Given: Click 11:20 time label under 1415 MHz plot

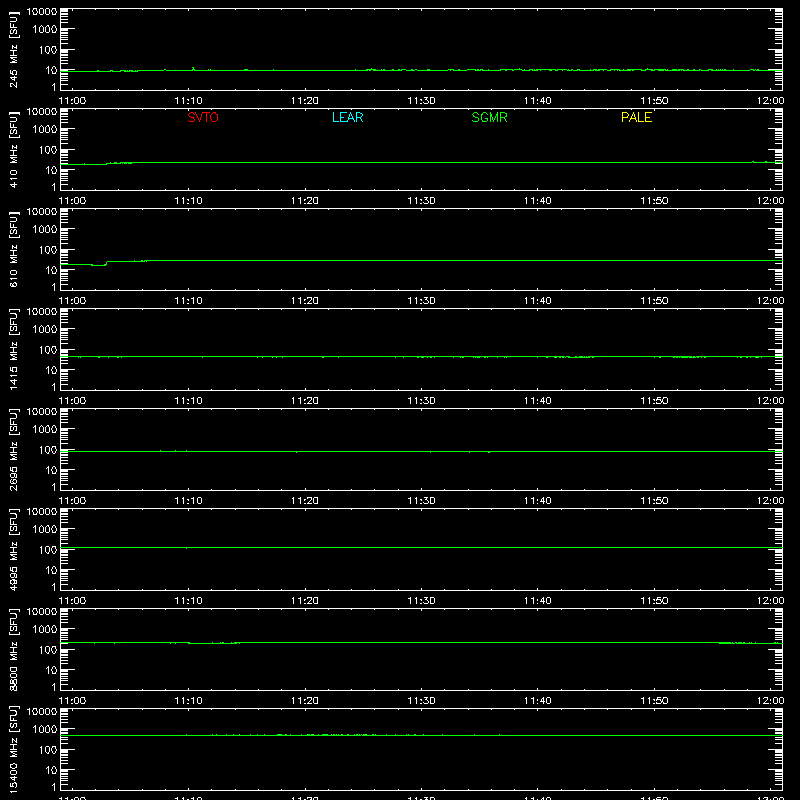Looking at the screenshot, I should pos(305,401).
